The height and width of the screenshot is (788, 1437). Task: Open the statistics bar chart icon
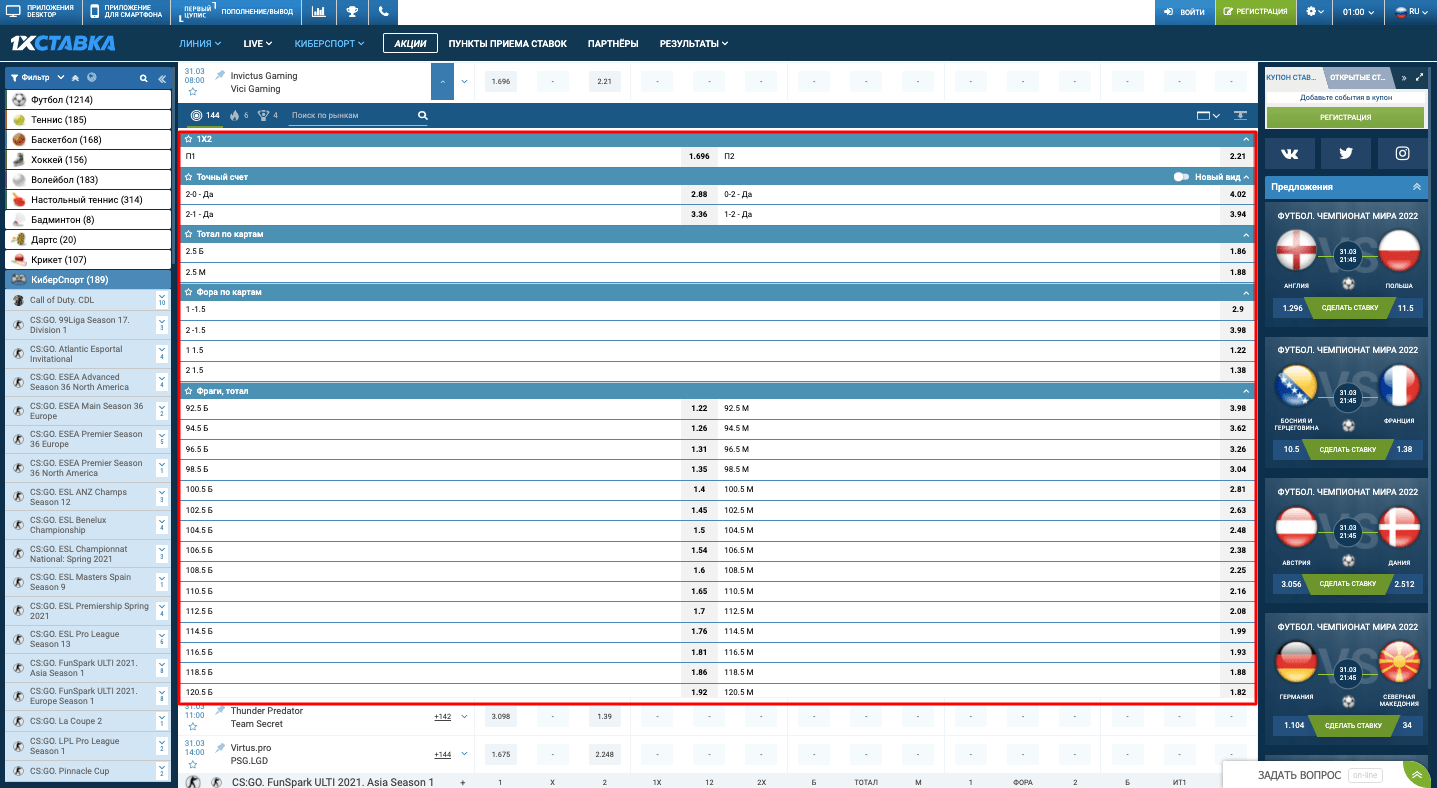pyautogui.click(x=318, y=12)
